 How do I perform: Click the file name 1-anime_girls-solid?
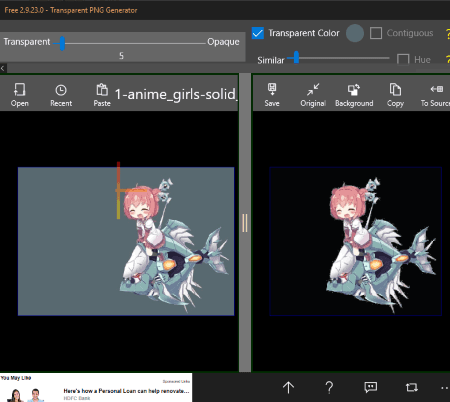click(176, 94)
